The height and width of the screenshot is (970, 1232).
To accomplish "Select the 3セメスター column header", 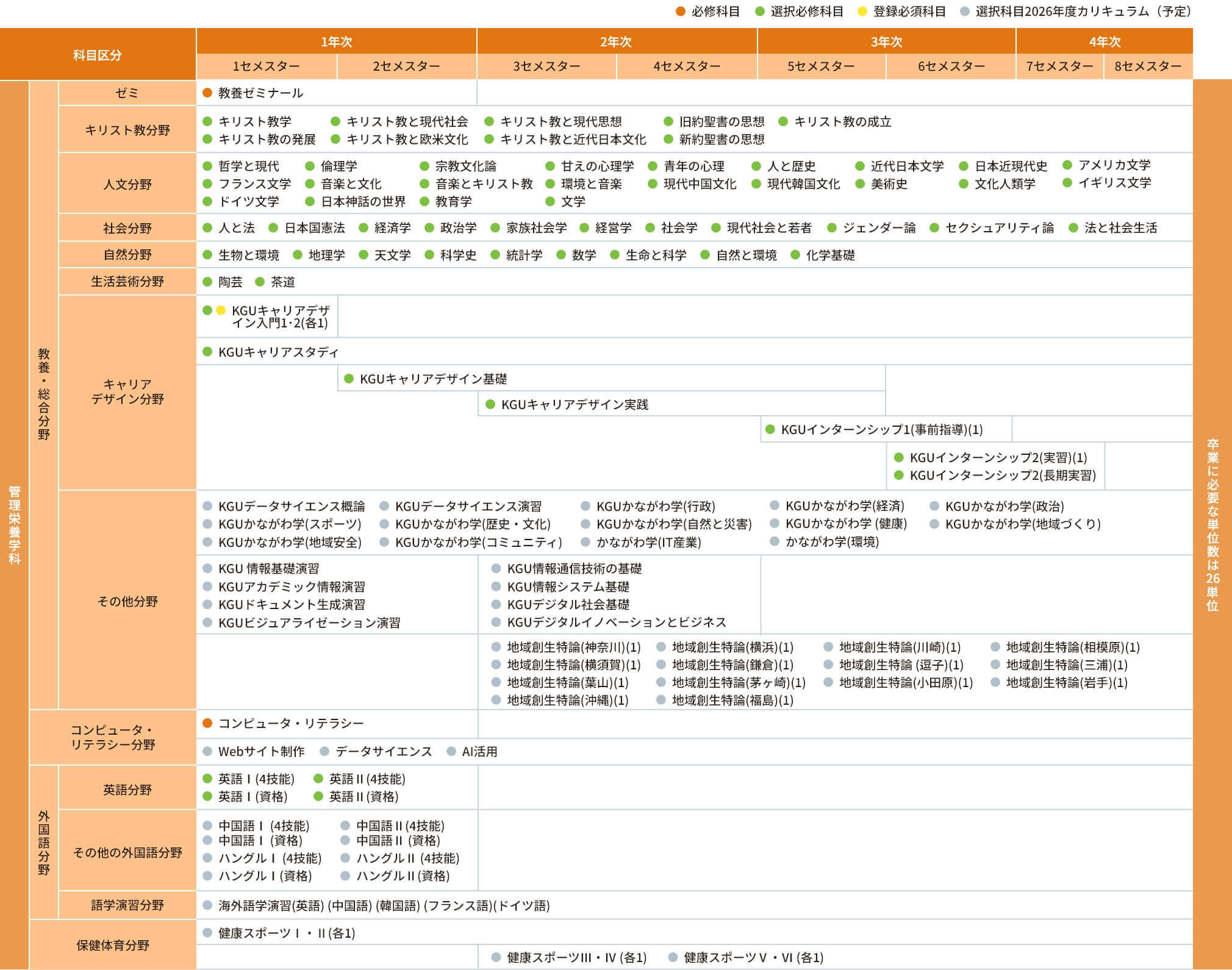I will [546, 66].
